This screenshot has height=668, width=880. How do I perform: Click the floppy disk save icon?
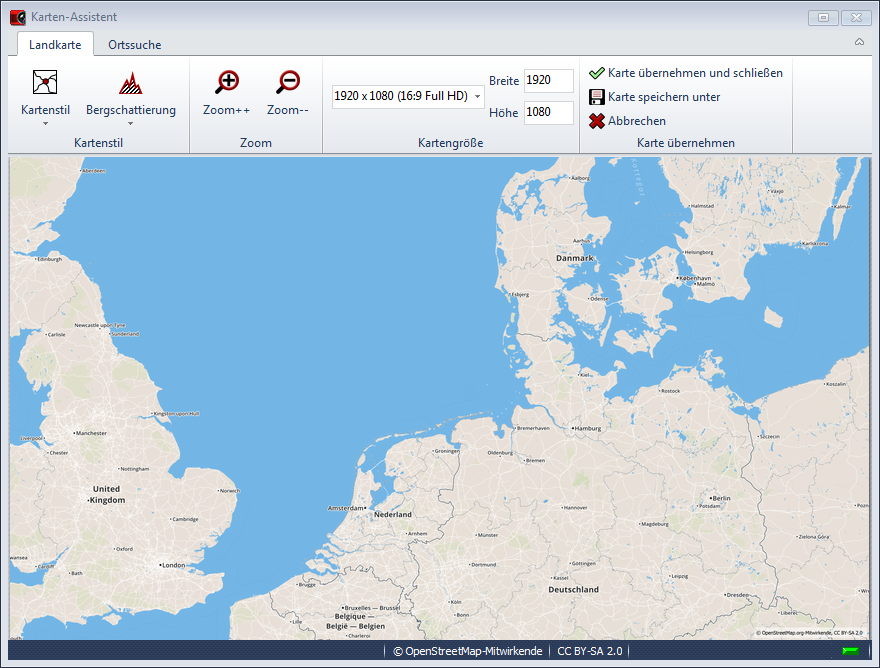click(597, 97)
